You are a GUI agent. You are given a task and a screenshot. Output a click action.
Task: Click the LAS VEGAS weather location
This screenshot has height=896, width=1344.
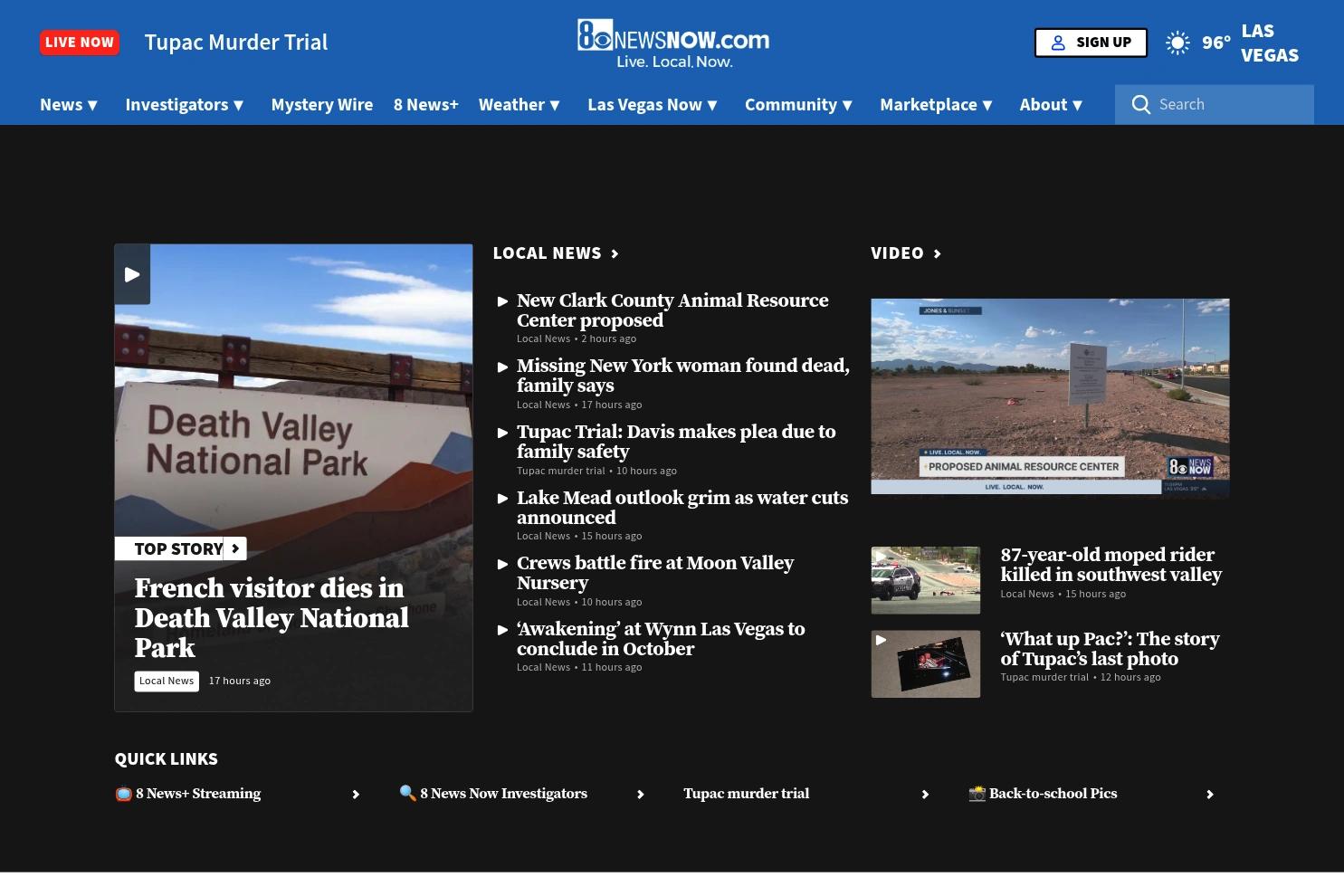click(x=1270, y=43)
